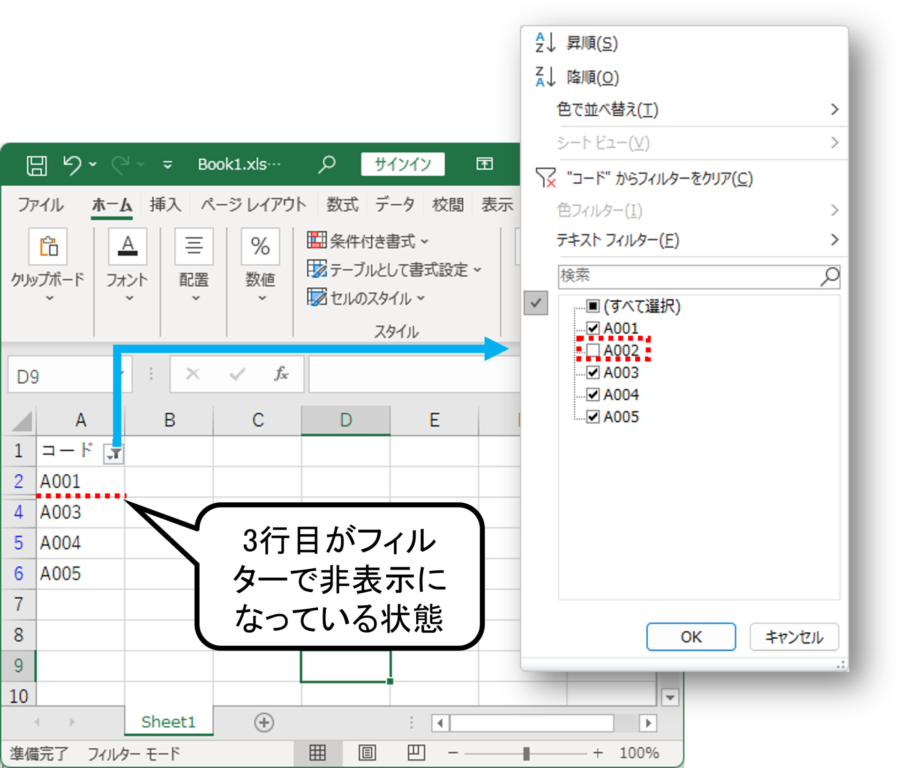Toggle the (すべて選択) checkbox
900x768 pixels.
pos(593,307)
